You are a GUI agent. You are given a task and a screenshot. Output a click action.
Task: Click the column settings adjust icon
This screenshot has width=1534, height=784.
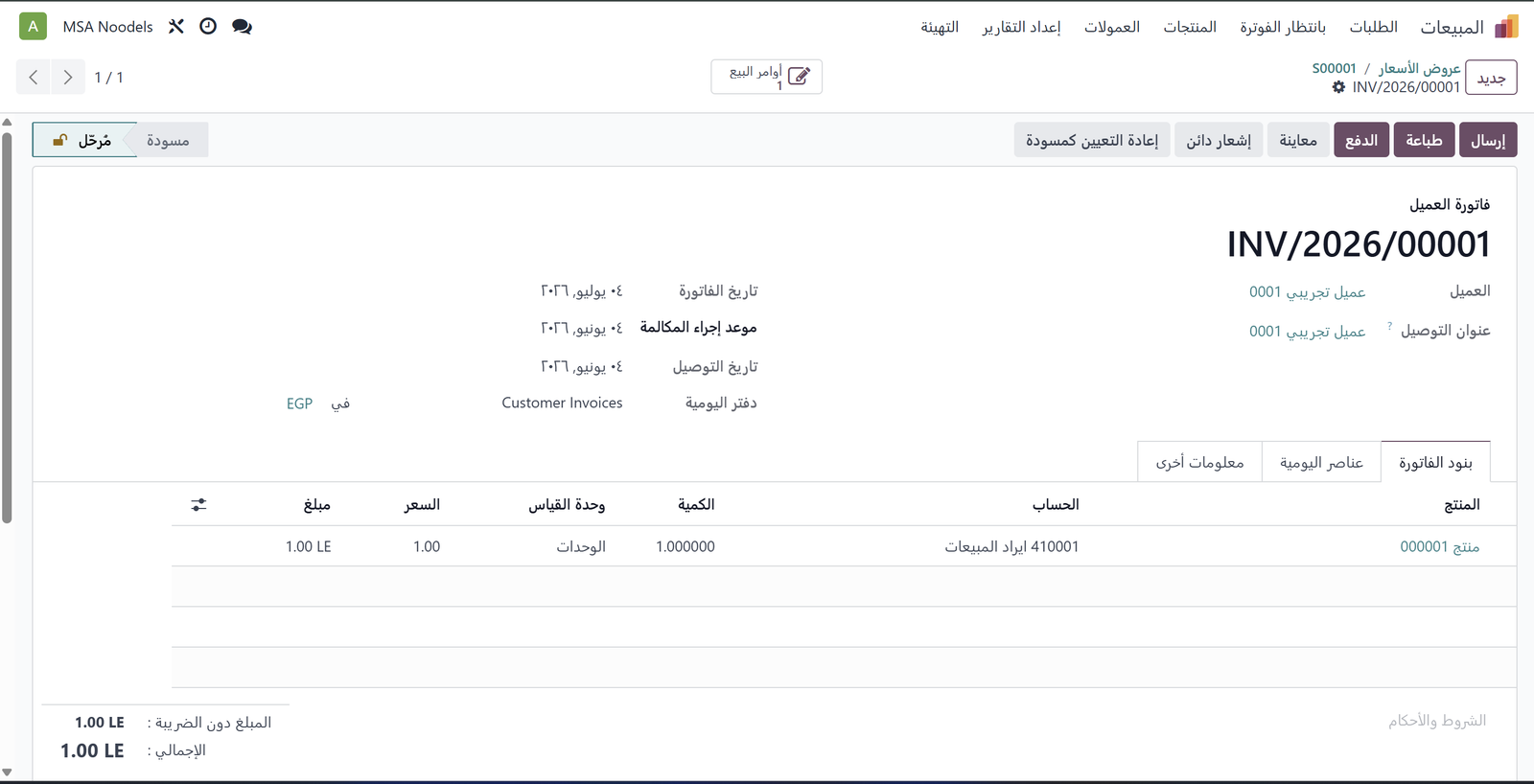click(198, 504)
